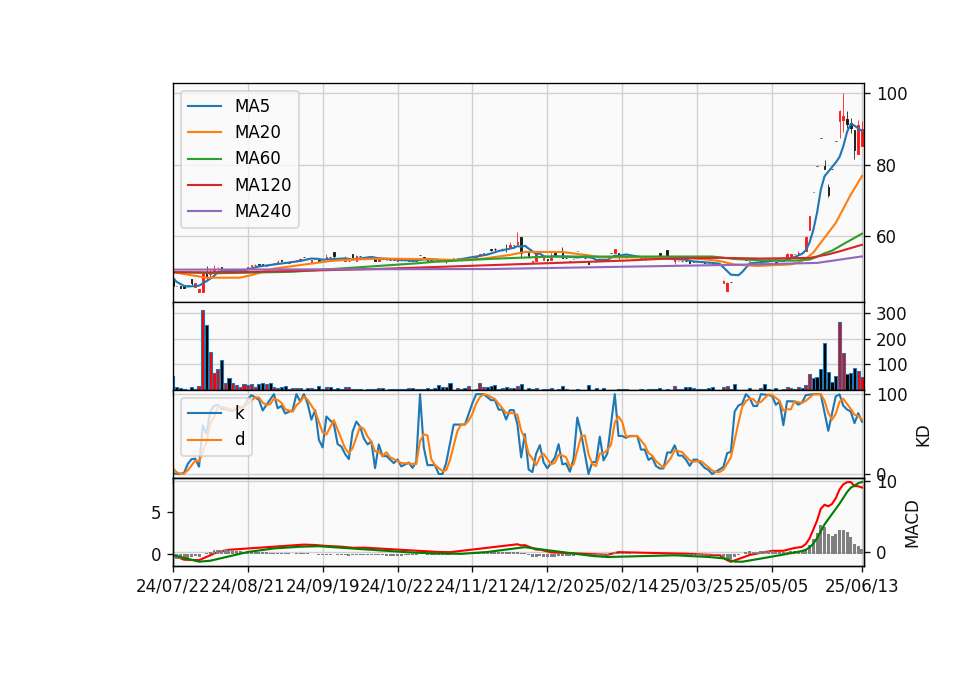Click the 25/02/14 date tick label

click(622, 586)
